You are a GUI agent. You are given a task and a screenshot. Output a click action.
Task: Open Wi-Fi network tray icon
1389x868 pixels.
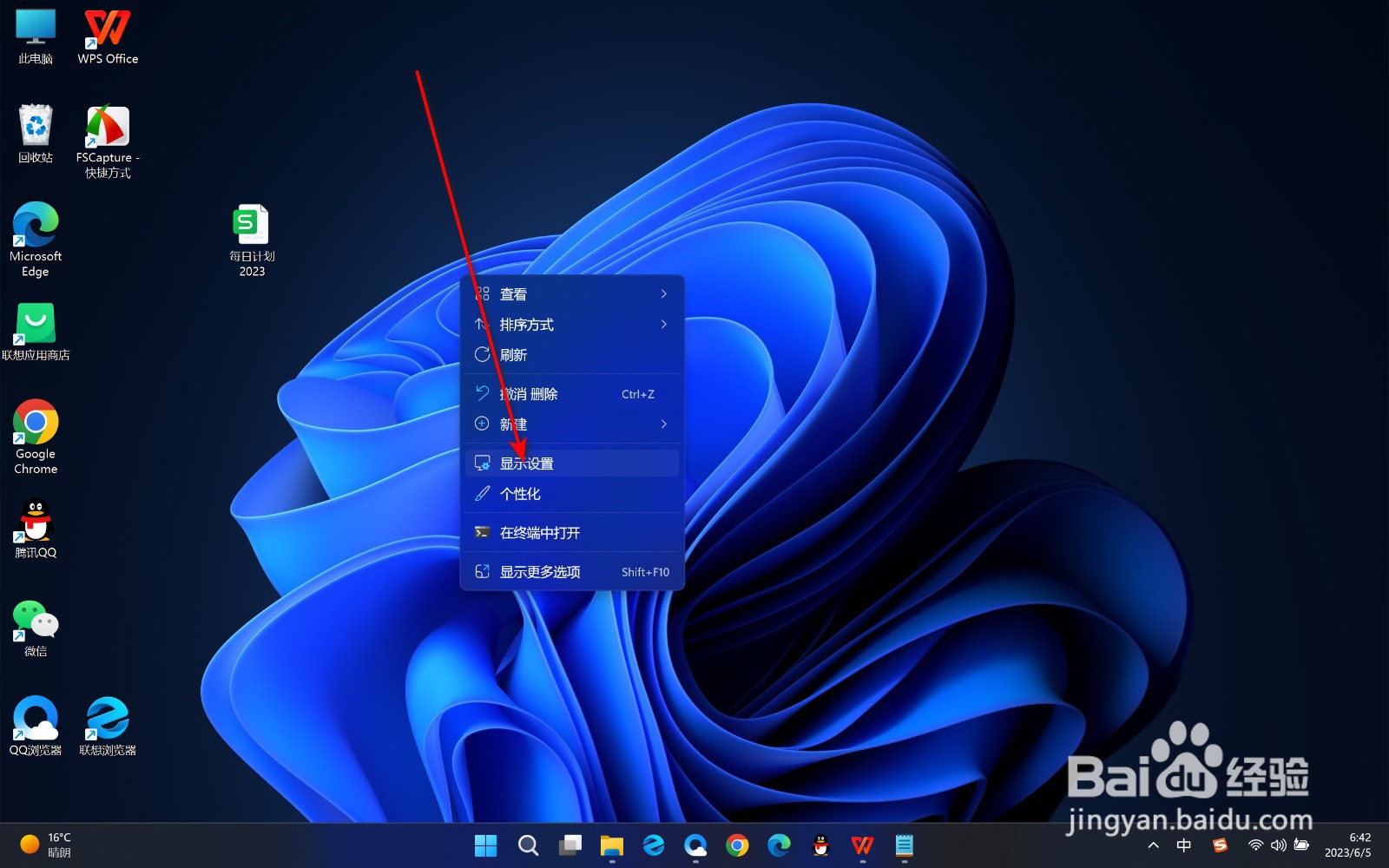[1255, 845]
